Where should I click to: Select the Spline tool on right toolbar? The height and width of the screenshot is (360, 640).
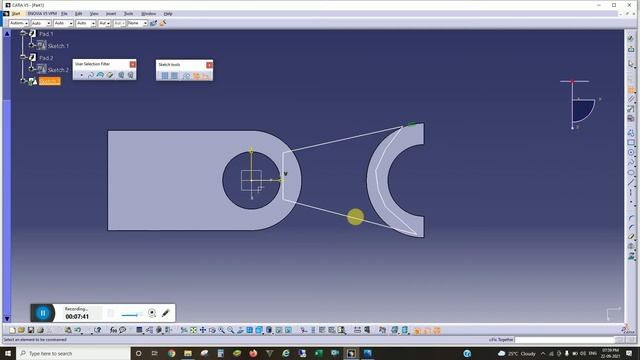pyautogui.click(x=631, y=162)
